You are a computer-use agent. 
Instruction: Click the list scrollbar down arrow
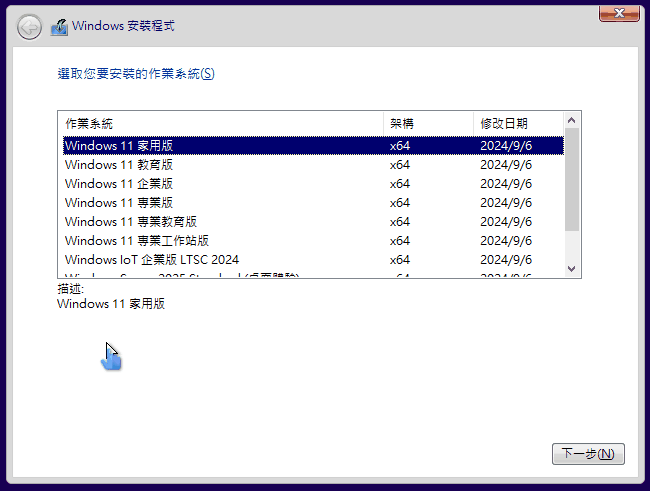572,269
